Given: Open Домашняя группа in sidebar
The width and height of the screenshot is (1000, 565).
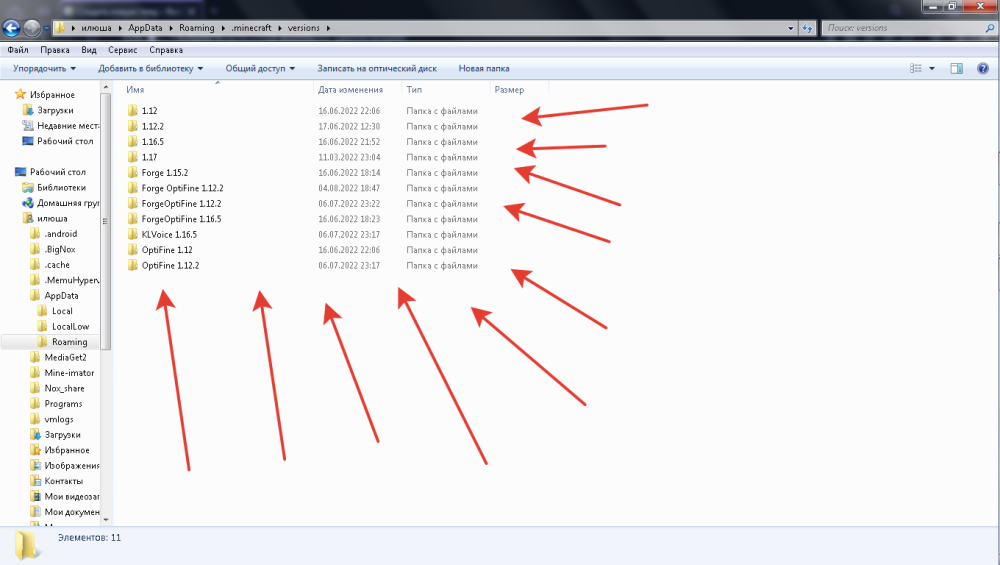Looking at the screenshot, I should (x=68, y=203).
